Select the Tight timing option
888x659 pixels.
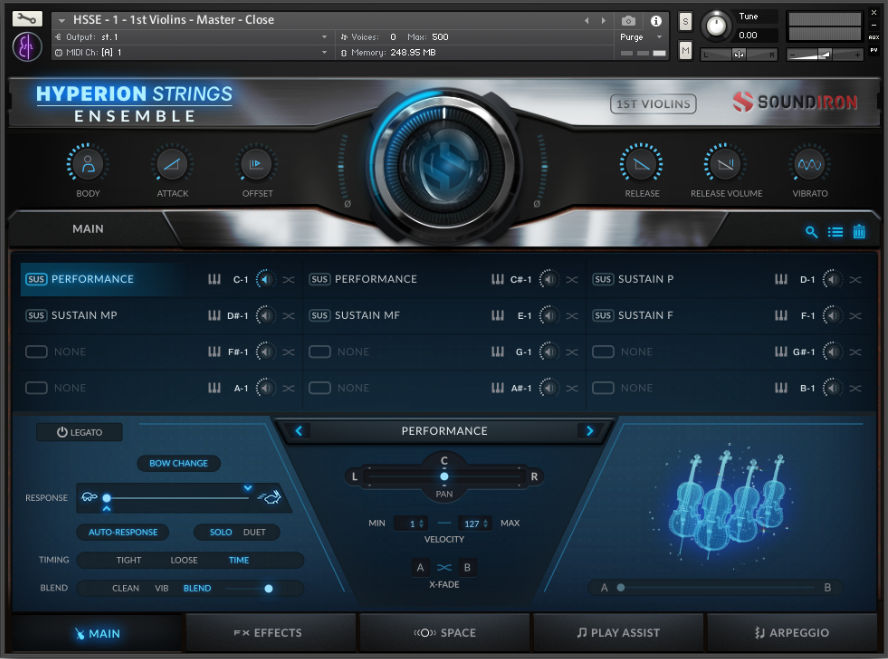click(129, 560)
